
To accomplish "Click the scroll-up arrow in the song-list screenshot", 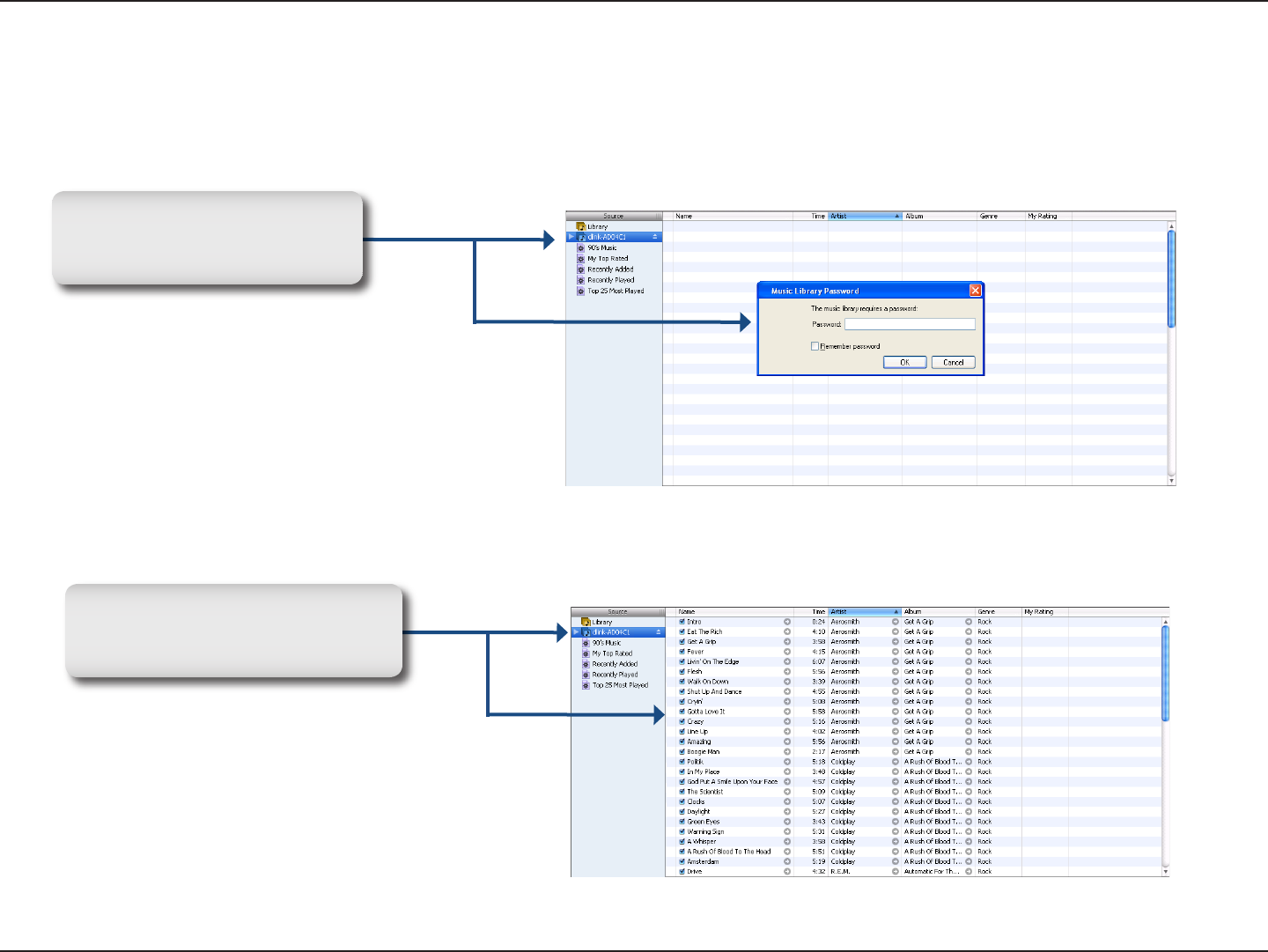I will coord(1166,622).
